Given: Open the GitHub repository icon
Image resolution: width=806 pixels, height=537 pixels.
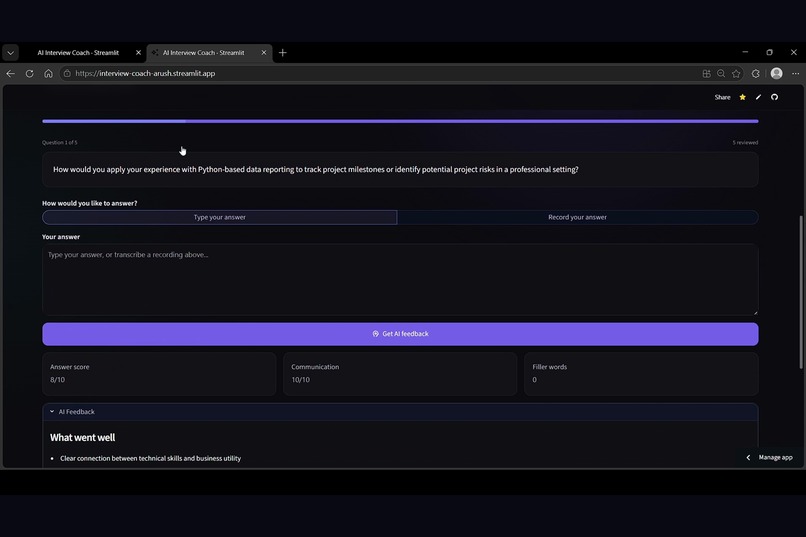Looking at the screenshot, I should pyautogui.click(x=774, y=97).
